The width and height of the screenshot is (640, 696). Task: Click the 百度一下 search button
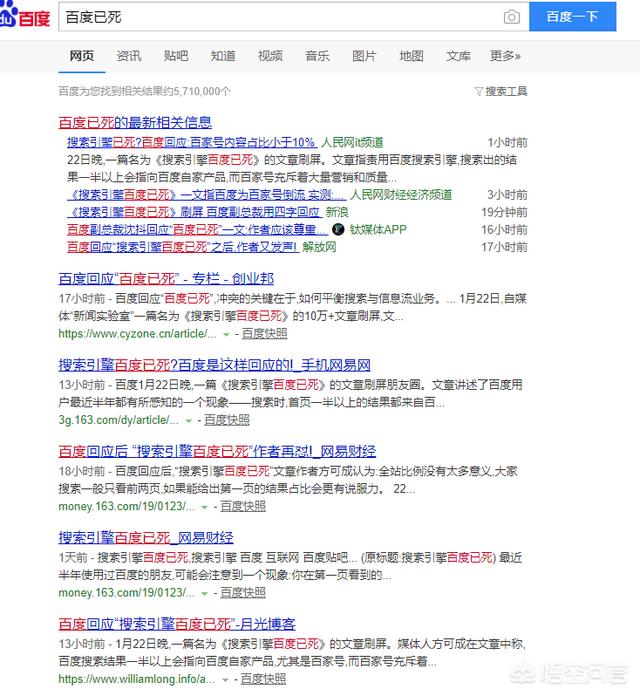click(x=572, y=17)
